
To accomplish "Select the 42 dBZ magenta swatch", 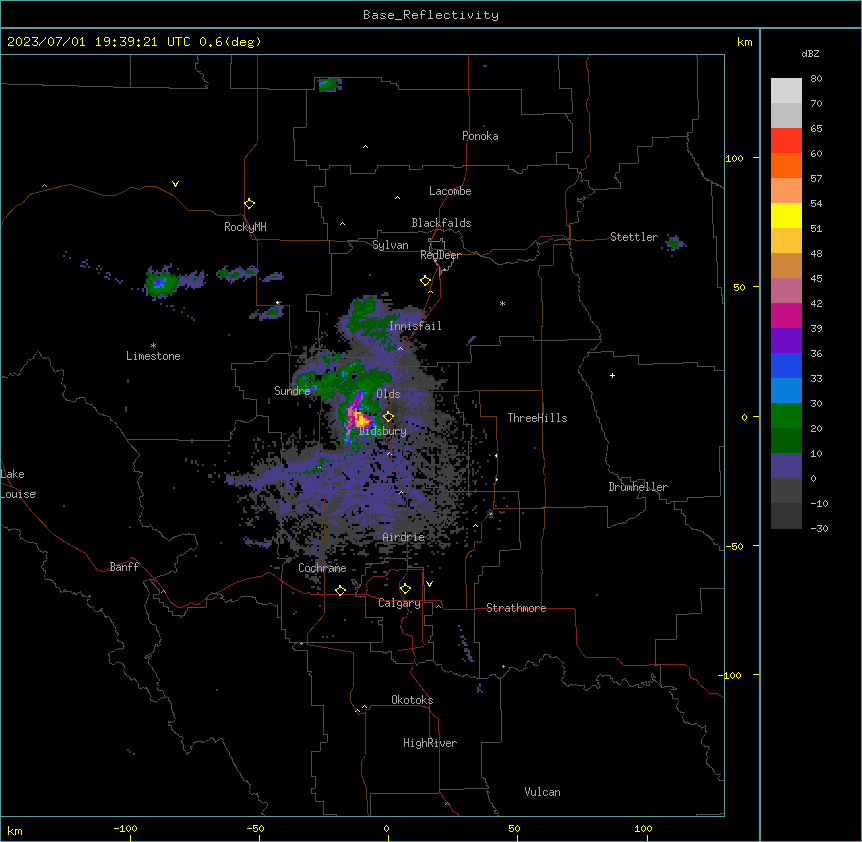I will point(786,315).
